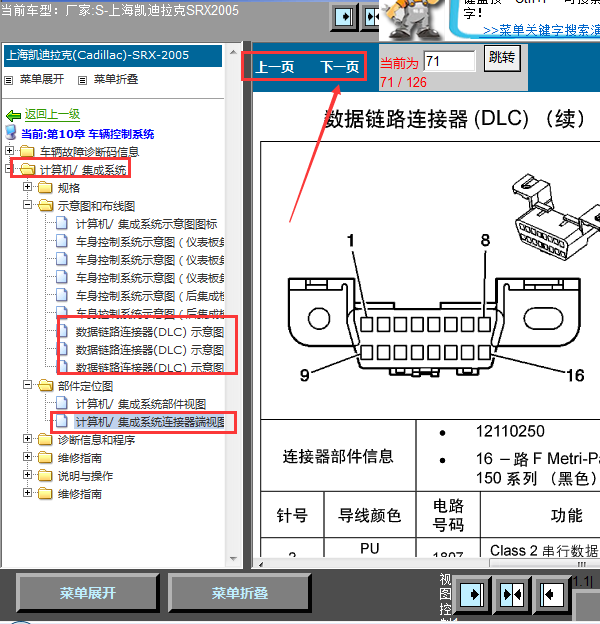Image resolution: width=600 pixels, height=624 pixels.
Task: Click 车辆故障诊断码信息 folder icon
Action: point(27,151)
